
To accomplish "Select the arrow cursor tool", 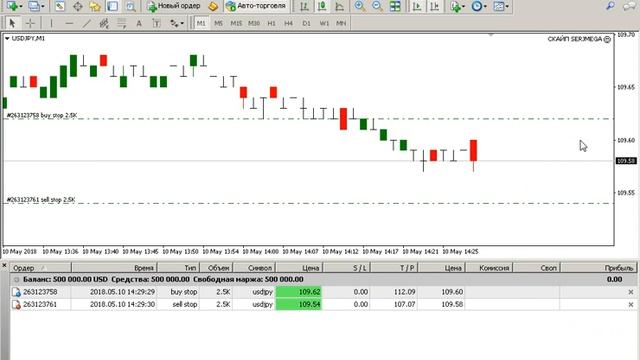I will (12, 23).
